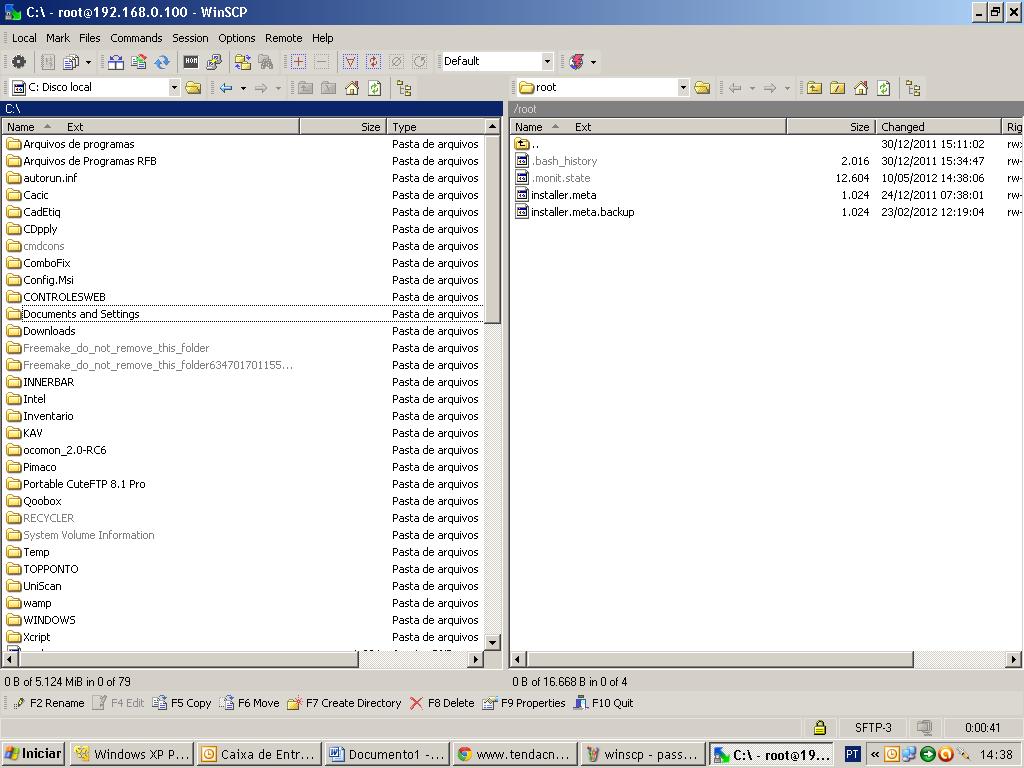1024x768 pixels.
Task: Sort remote panel by Size column header
Action: pyautogui.click(x=831, y=127)
